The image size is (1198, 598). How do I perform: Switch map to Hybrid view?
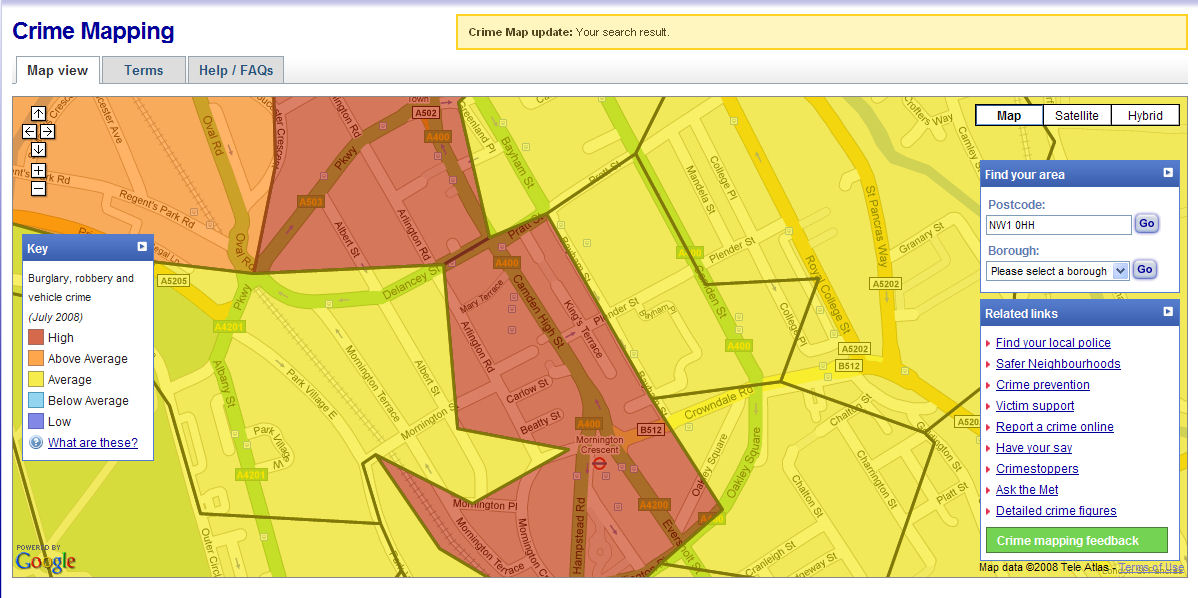(1145, 116)
